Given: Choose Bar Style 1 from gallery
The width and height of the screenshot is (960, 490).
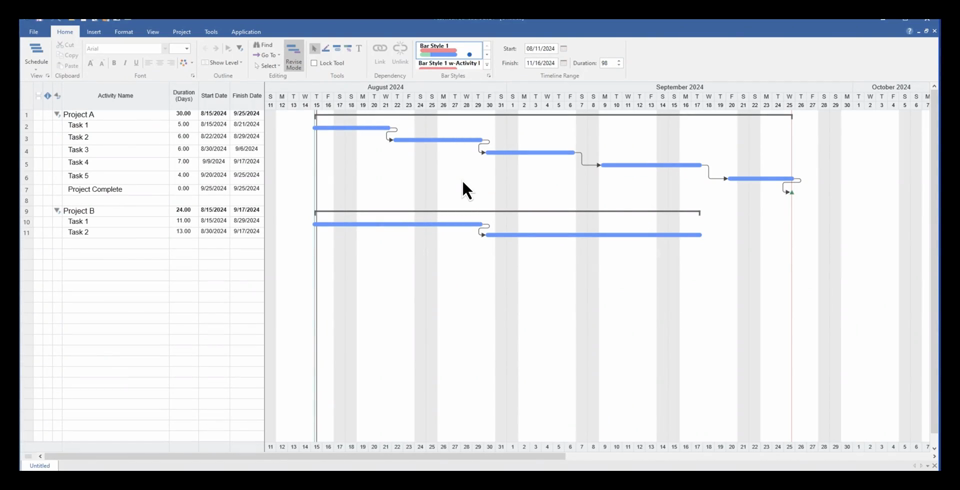Looking at the screenshot, I should click(449, 49).
